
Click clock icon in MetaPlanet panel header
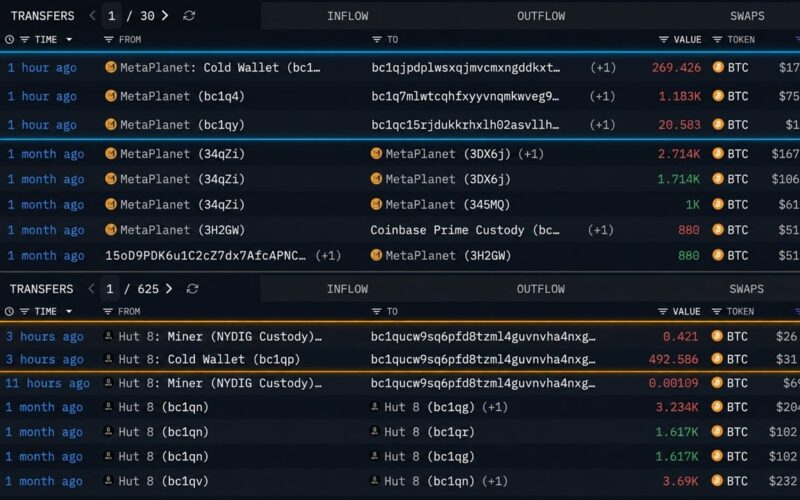9,39
